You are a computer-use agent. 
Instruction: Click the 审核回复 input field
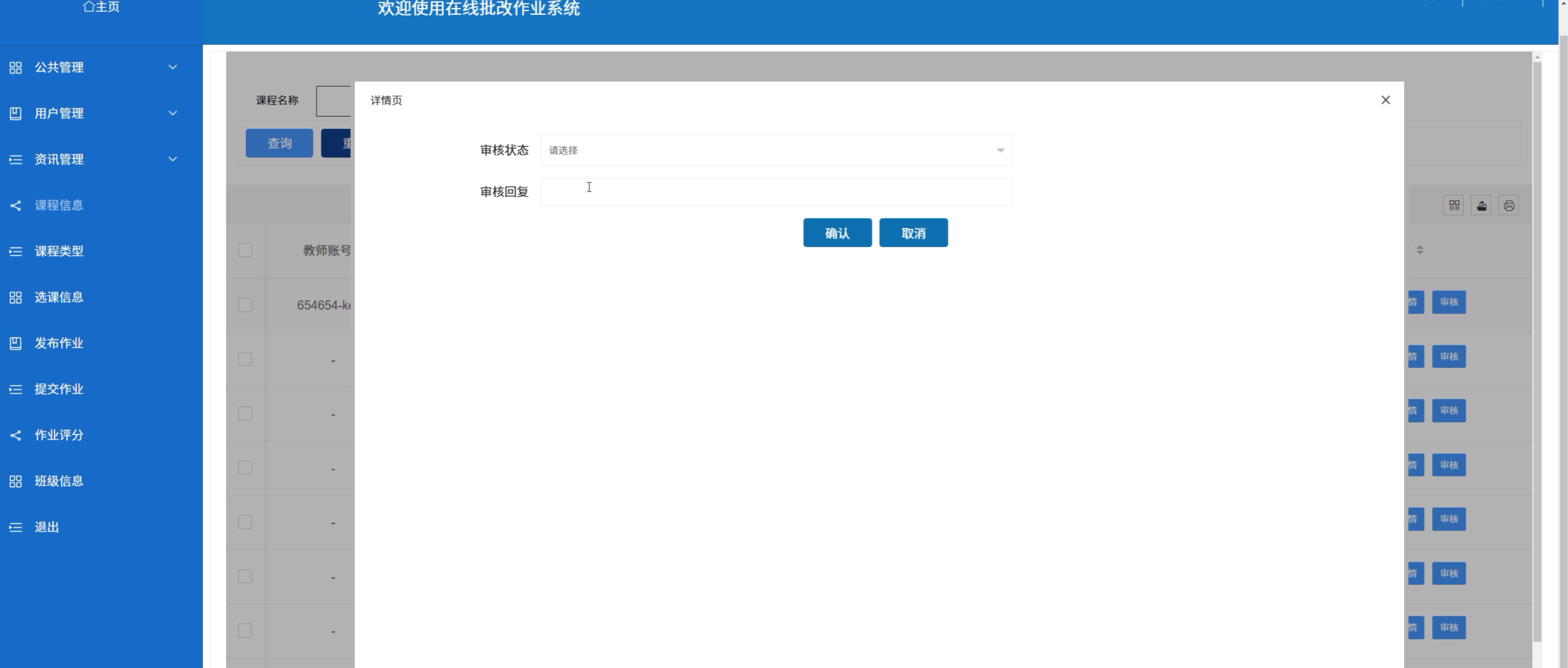[776, 193]
